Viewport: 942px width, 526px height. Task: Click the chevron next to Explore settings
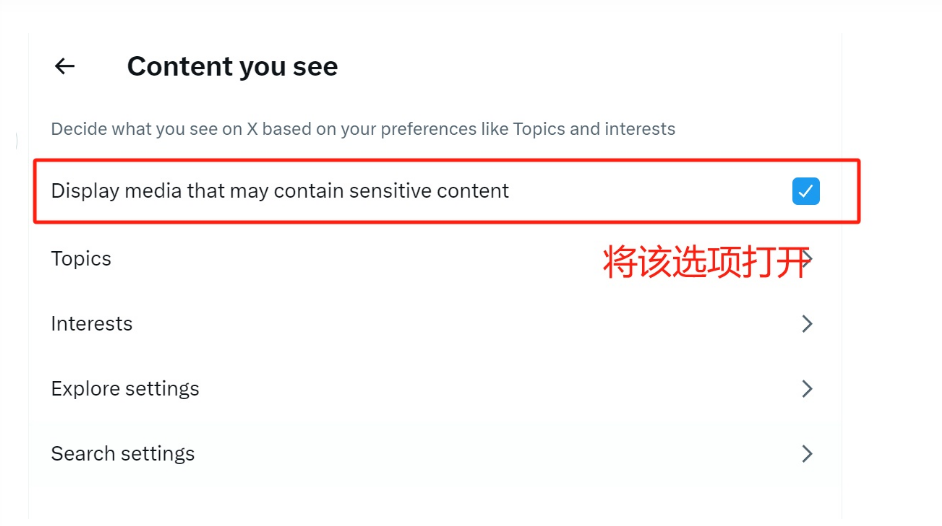[807, 389]
